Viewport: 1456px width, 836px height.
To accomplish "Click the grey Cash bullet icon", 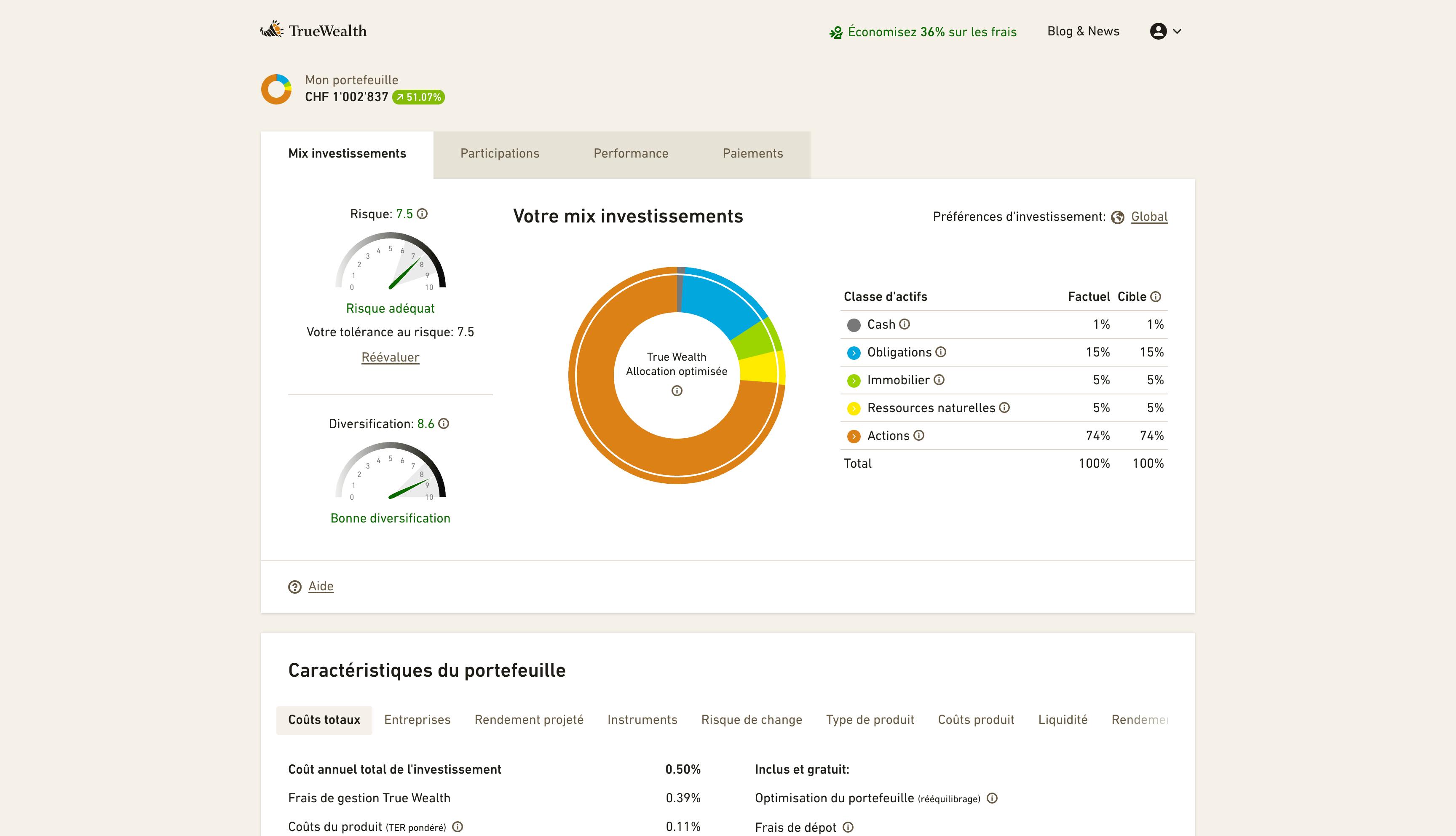I will pyautogui.click(x=854, y=325).
